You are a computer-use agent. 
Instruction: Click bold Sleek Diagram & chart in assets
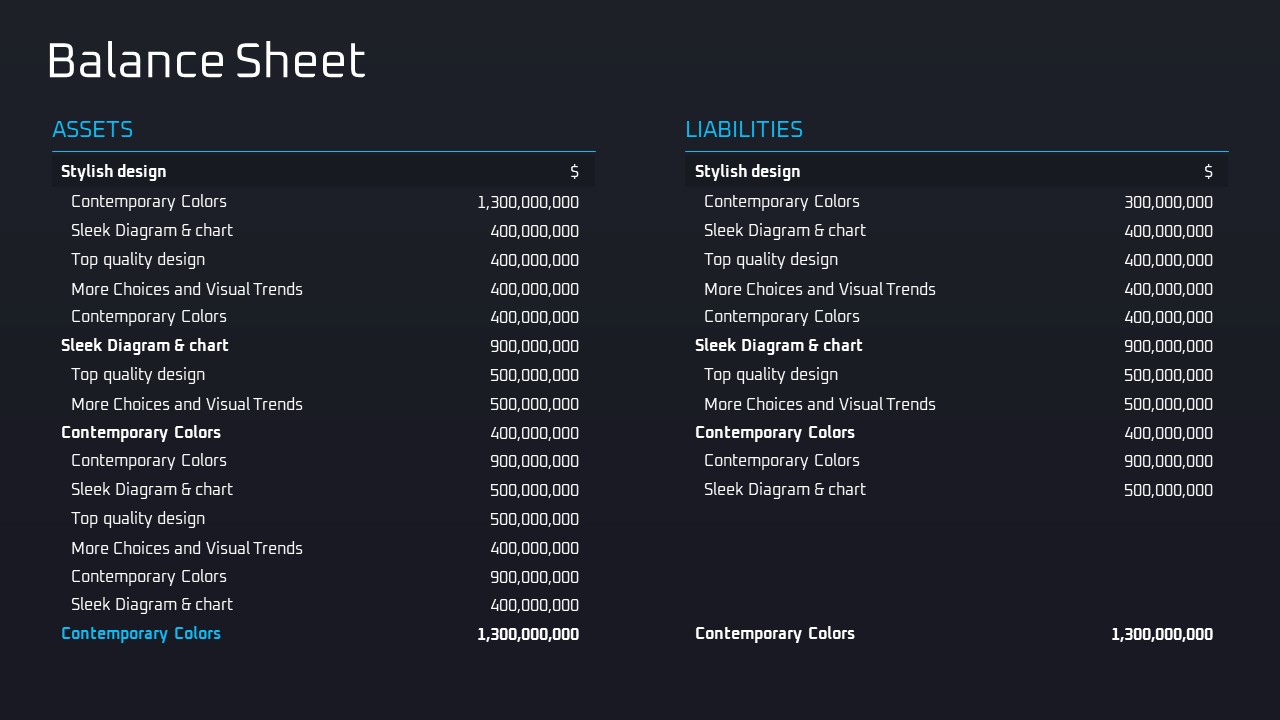coord(145,345)
